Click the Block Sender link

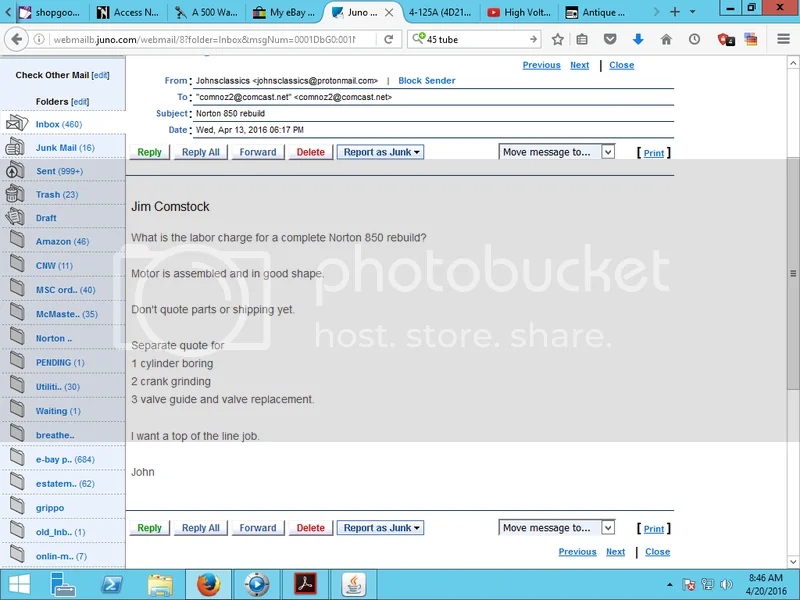(426, 81)
